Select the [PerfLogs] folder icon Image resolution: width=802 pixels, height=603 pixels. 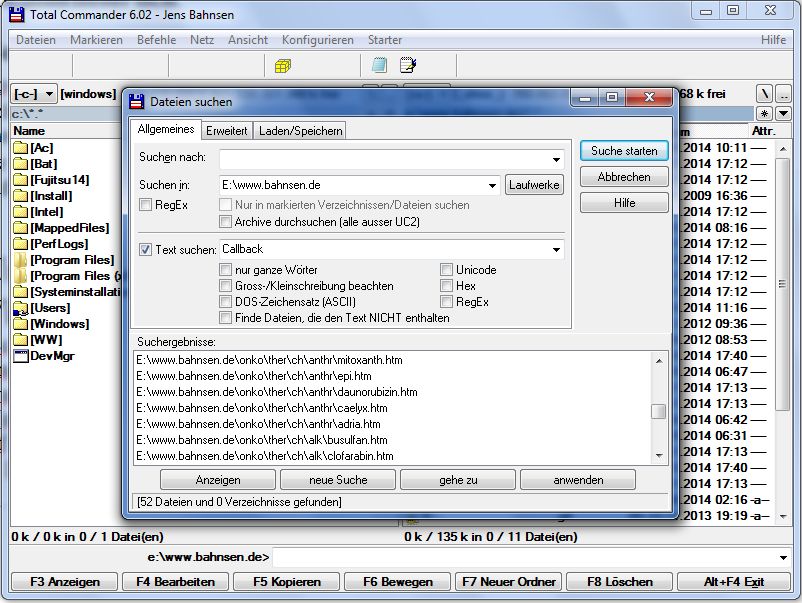tap(20, 244)
